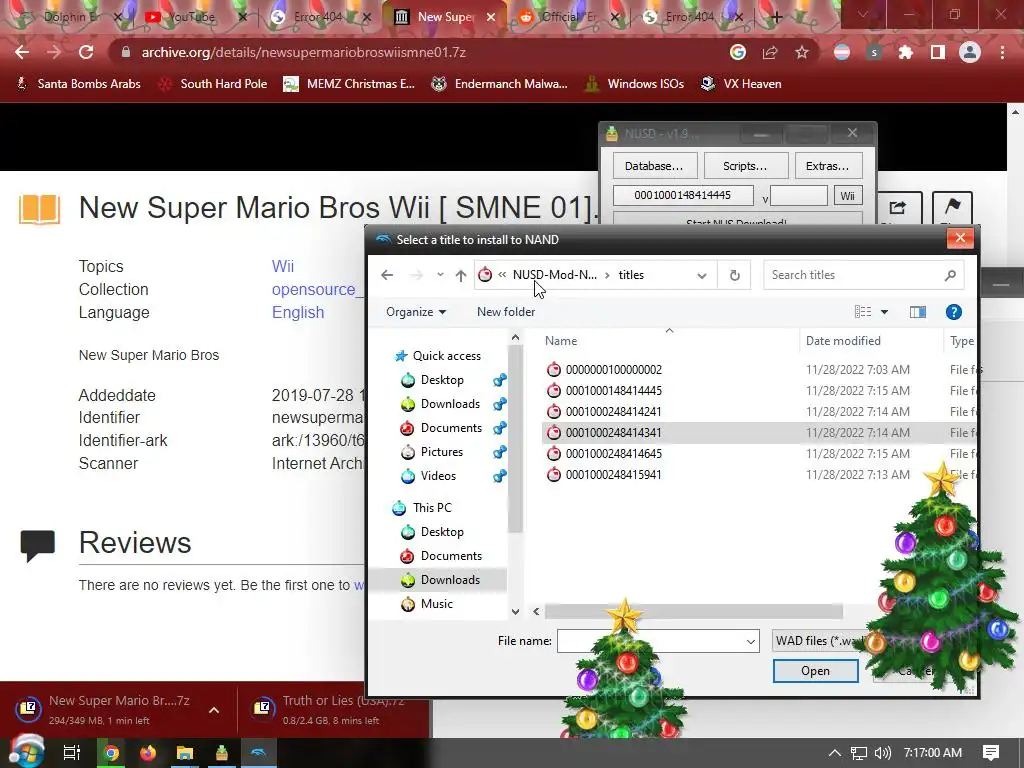Click NUSD title ID field
This screenshot has width=1024, height=768.
point(682,195)
